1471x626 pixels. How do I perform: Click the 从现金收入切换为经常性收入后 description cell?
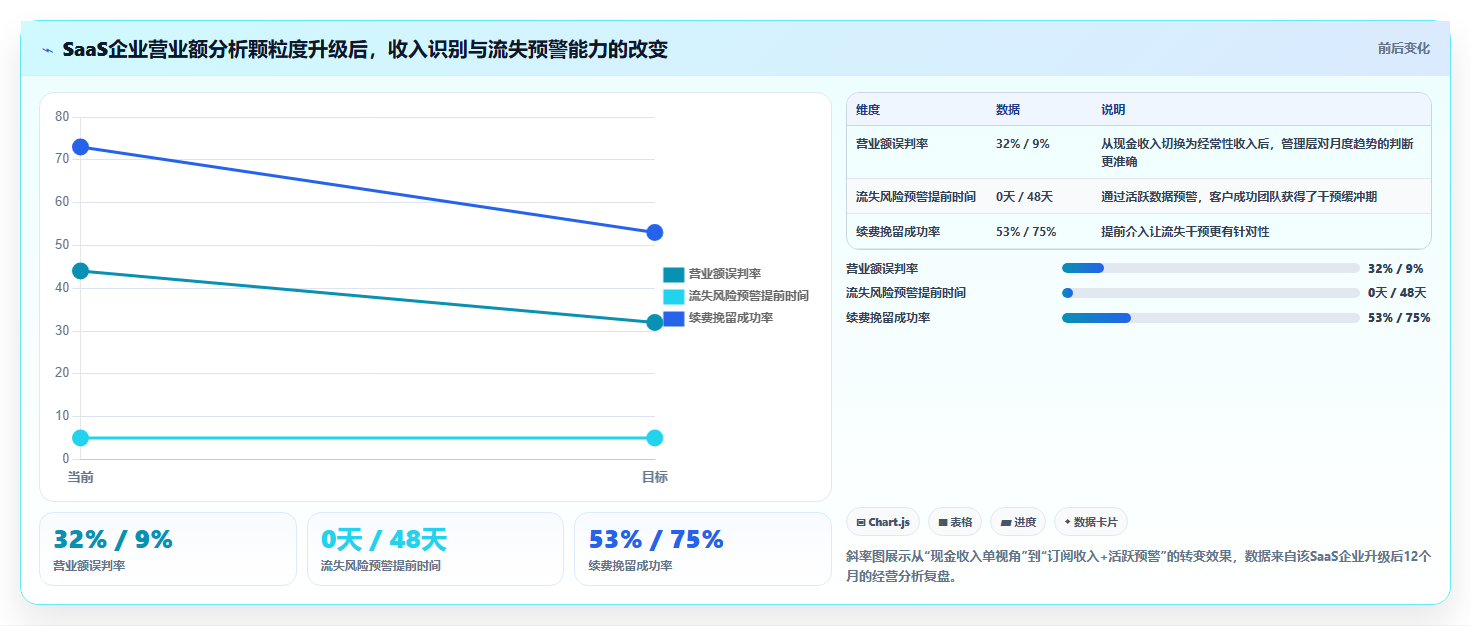(1262, 153)
